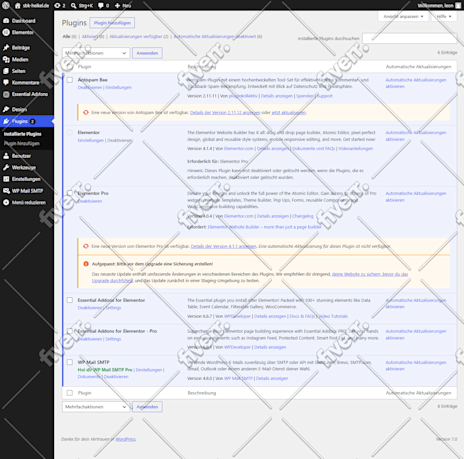Open Plugins plug icon in sidebar
This screenshot has height=459, width=464.
click(x=6, y=121)
